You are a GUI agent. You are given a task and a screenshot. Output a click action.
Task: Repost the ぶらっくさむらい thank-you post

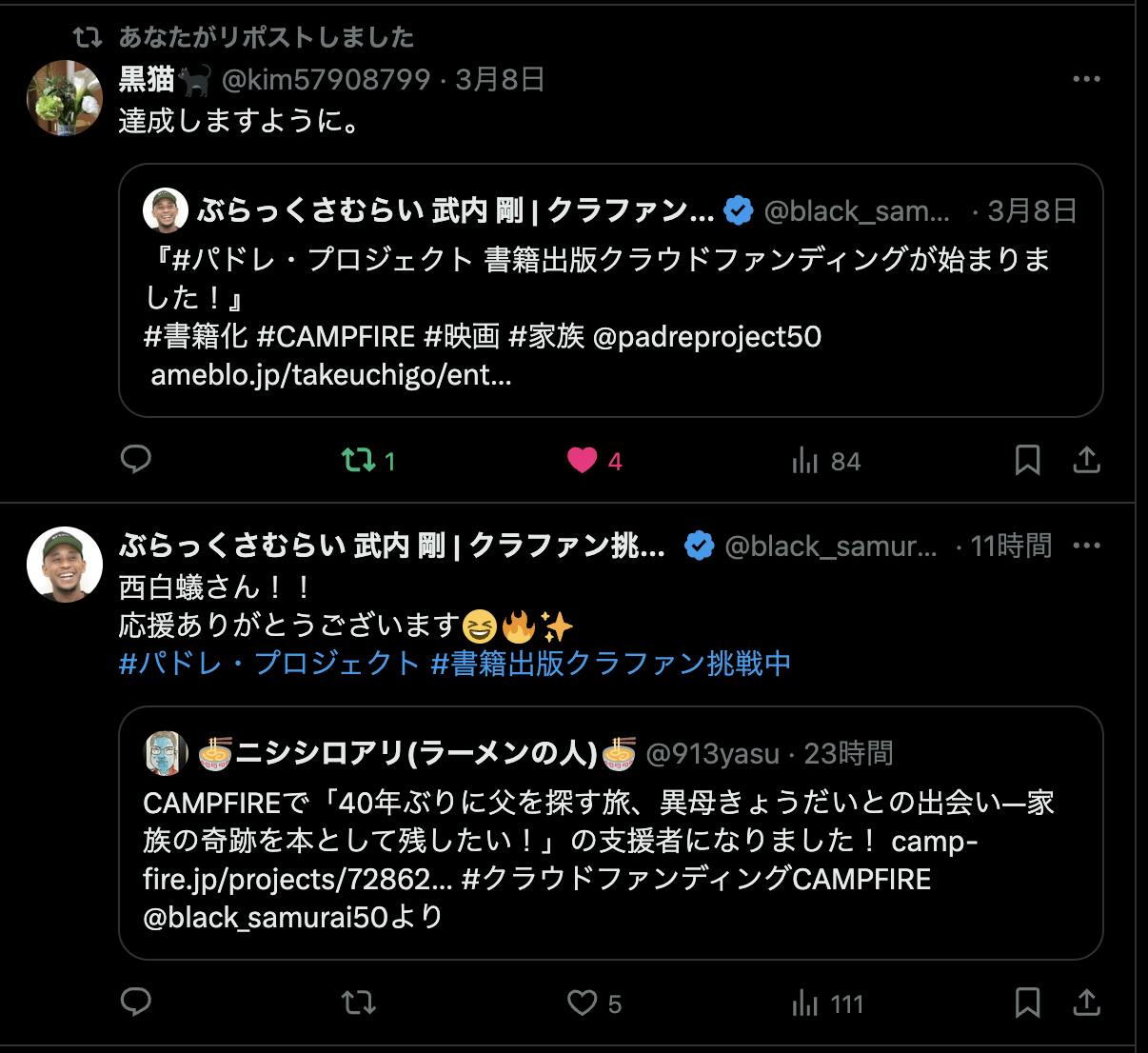[359, 1003]
